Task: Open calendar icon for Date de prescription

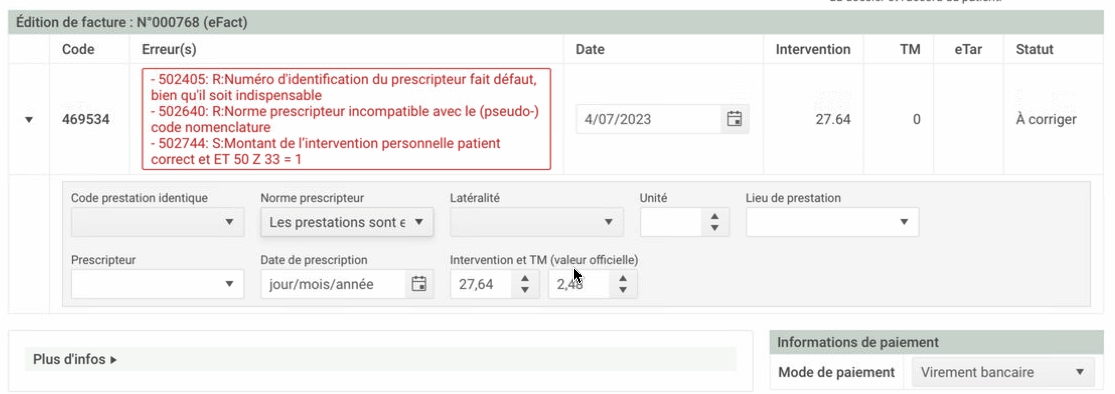Action: (419, 284)
